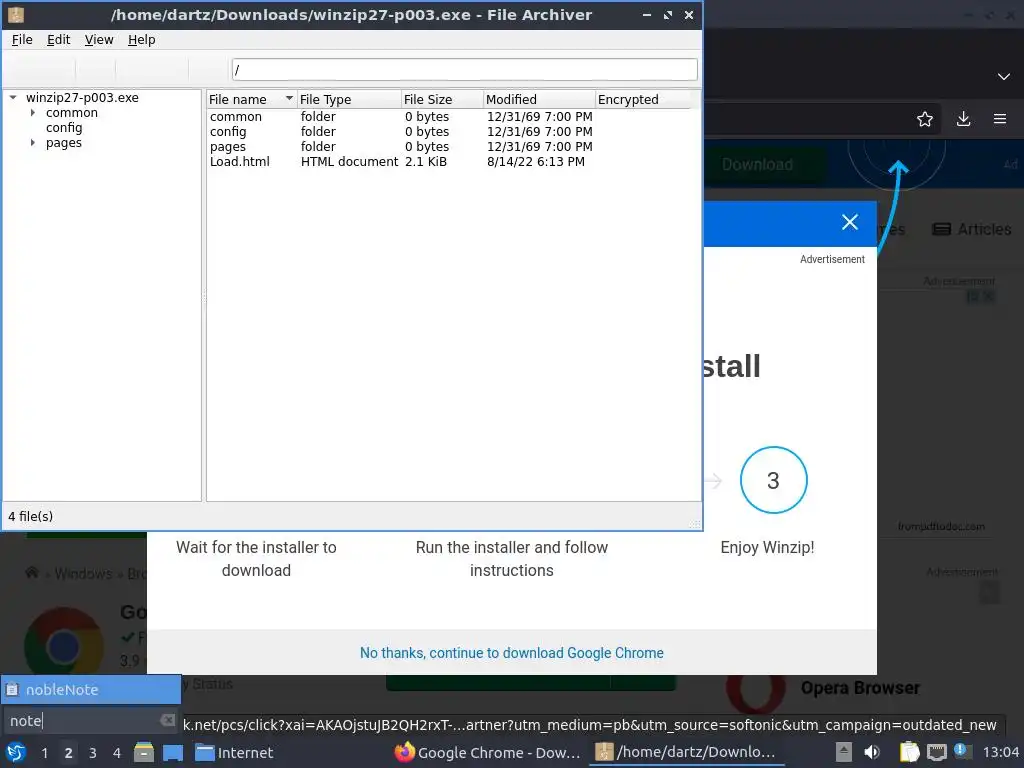Open Firefox downloads panel icon

point(963,119)
